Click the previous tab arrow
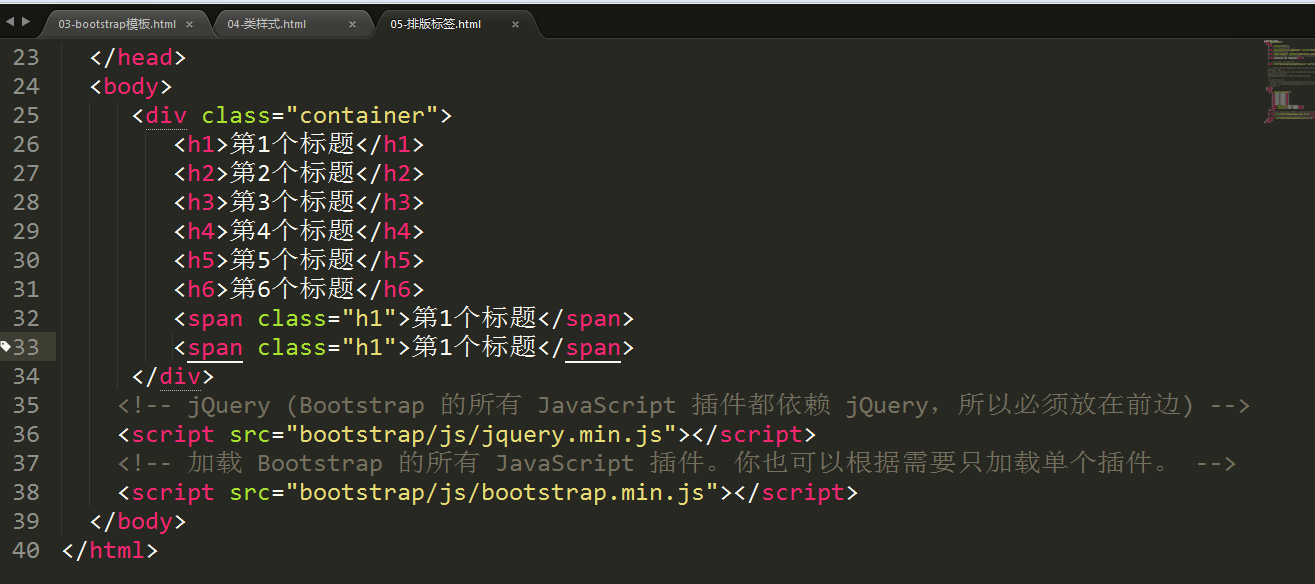Viewport: 1315px width, 584px height. point(10,21)
